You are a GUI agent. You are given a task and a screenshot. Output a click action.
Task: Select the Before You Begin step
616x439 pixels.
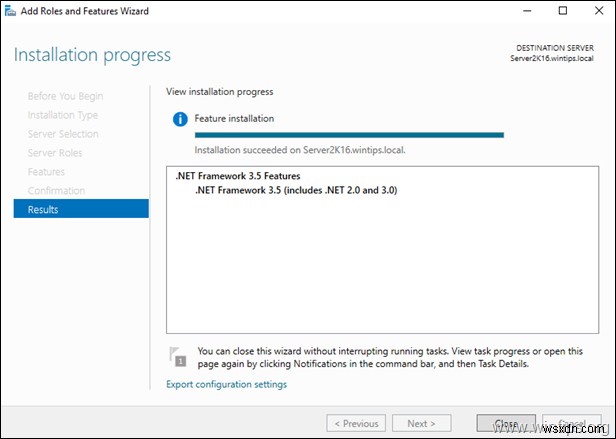coord(65,96)
